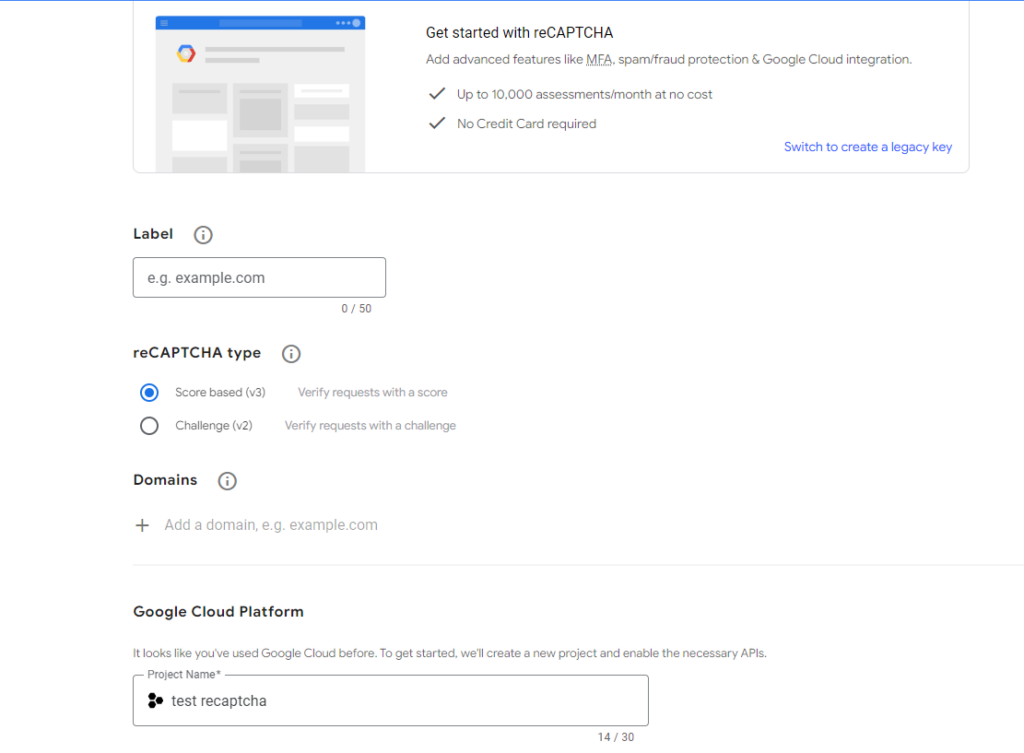This screenshot has height=753, width=1024.
Task: Click the checkmark beside 10,000 assessments text
Action: click(x=436, y=94)
